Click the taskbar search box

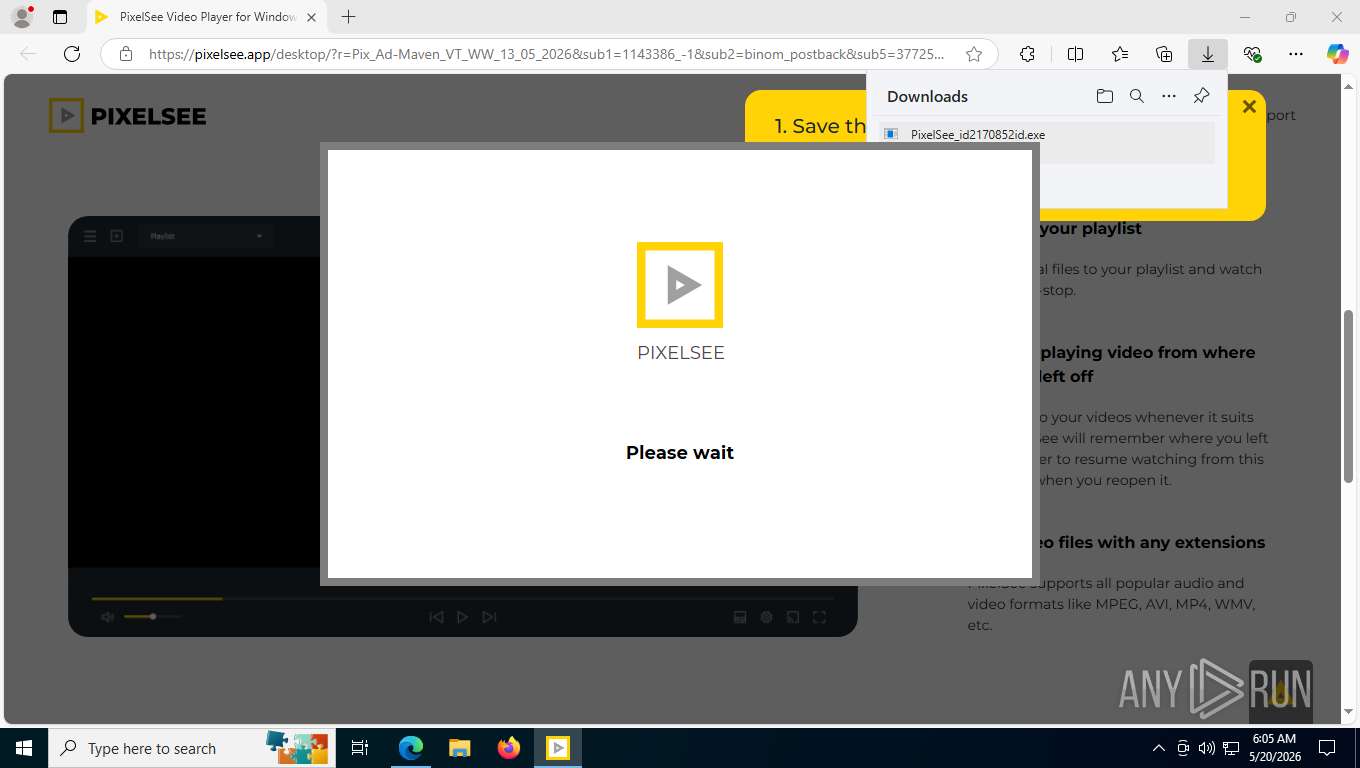coord(191,748)
